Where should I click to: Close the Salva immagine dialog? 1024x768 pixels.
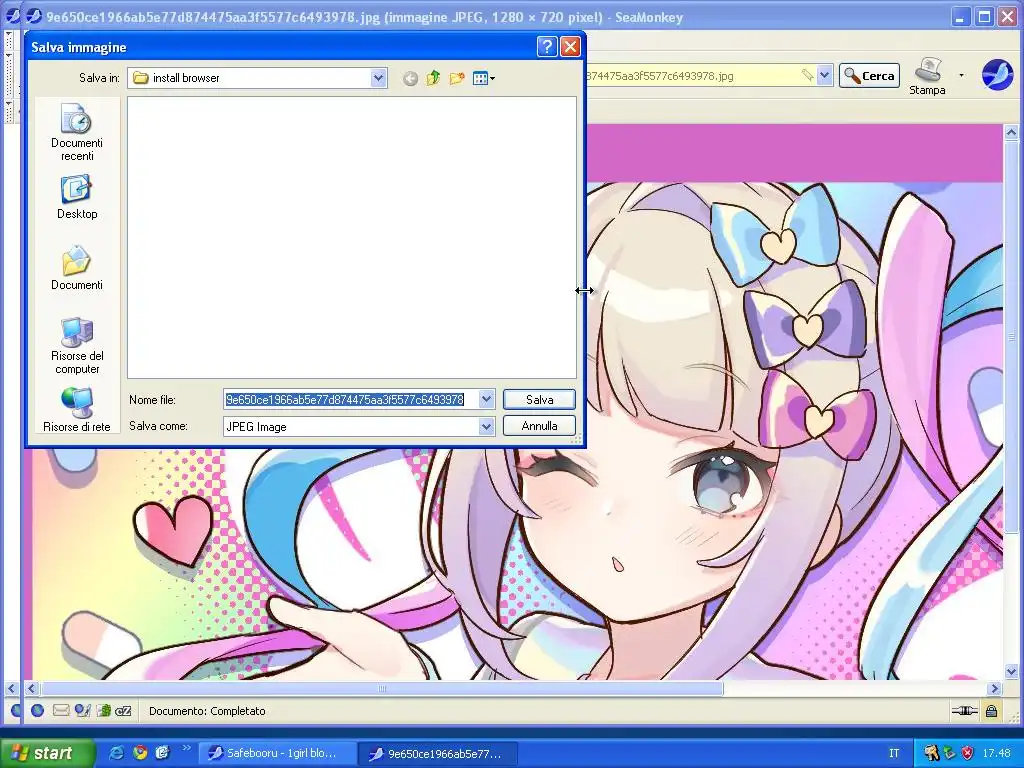[570, 46]
